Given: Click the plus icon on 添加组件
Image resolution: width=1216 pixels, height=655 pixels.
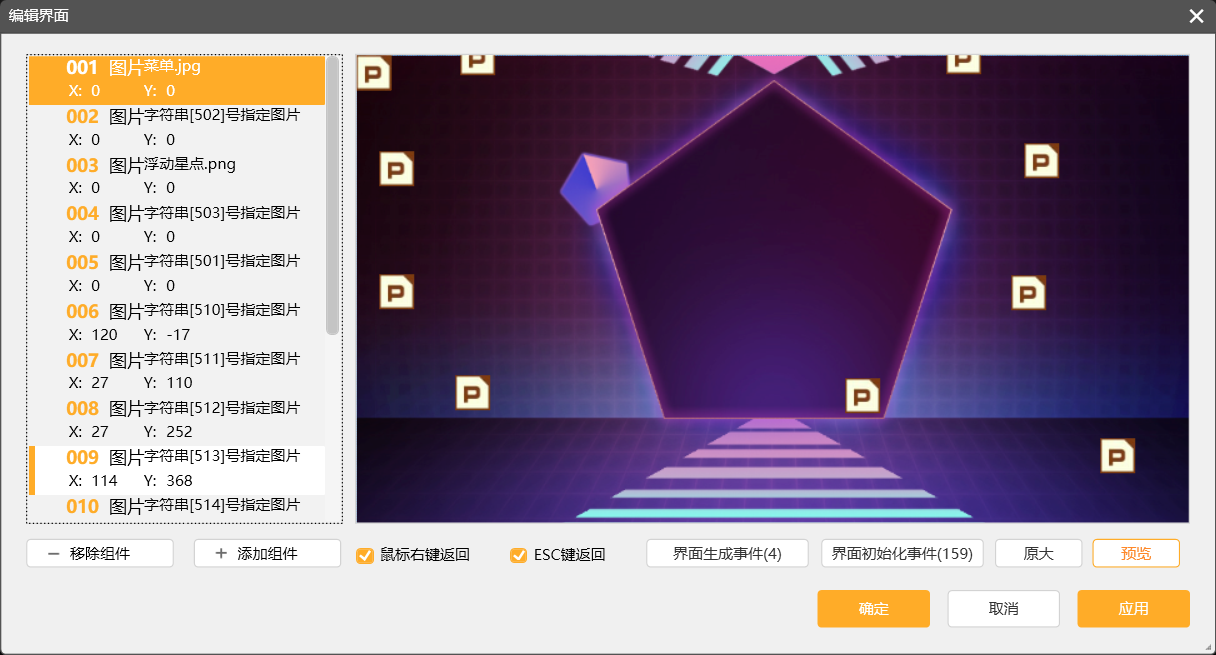Looking at the screenshot, I should click(x=221, y=554).
